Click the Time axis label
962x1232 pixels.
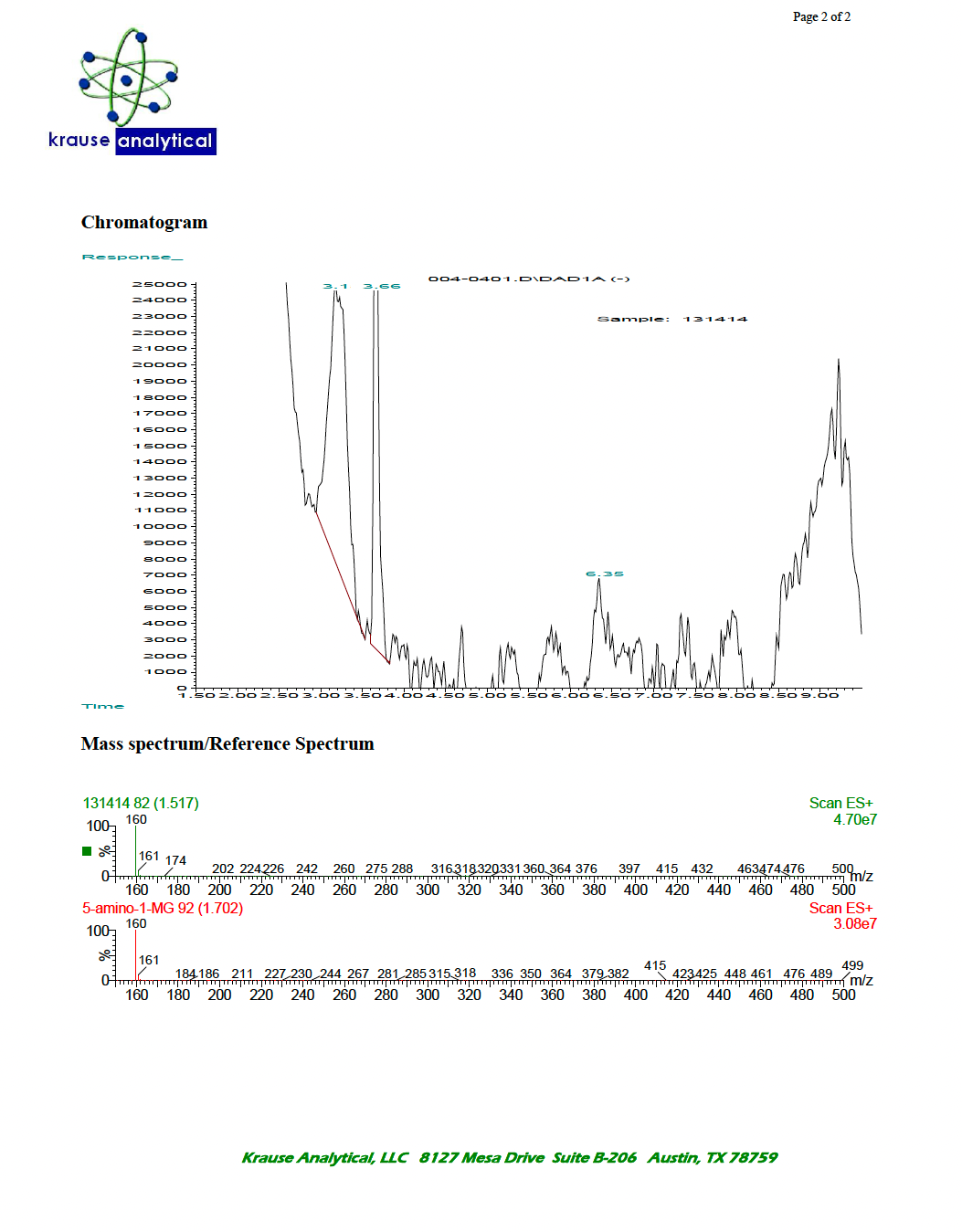click(102, 707)
